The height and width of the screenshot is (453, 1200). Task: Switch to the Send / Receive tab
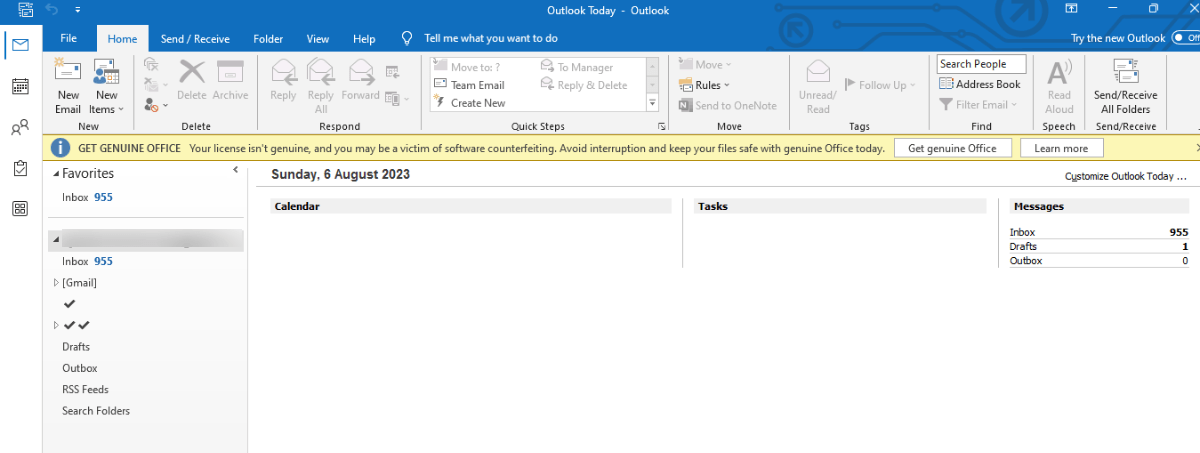point(195,39)
